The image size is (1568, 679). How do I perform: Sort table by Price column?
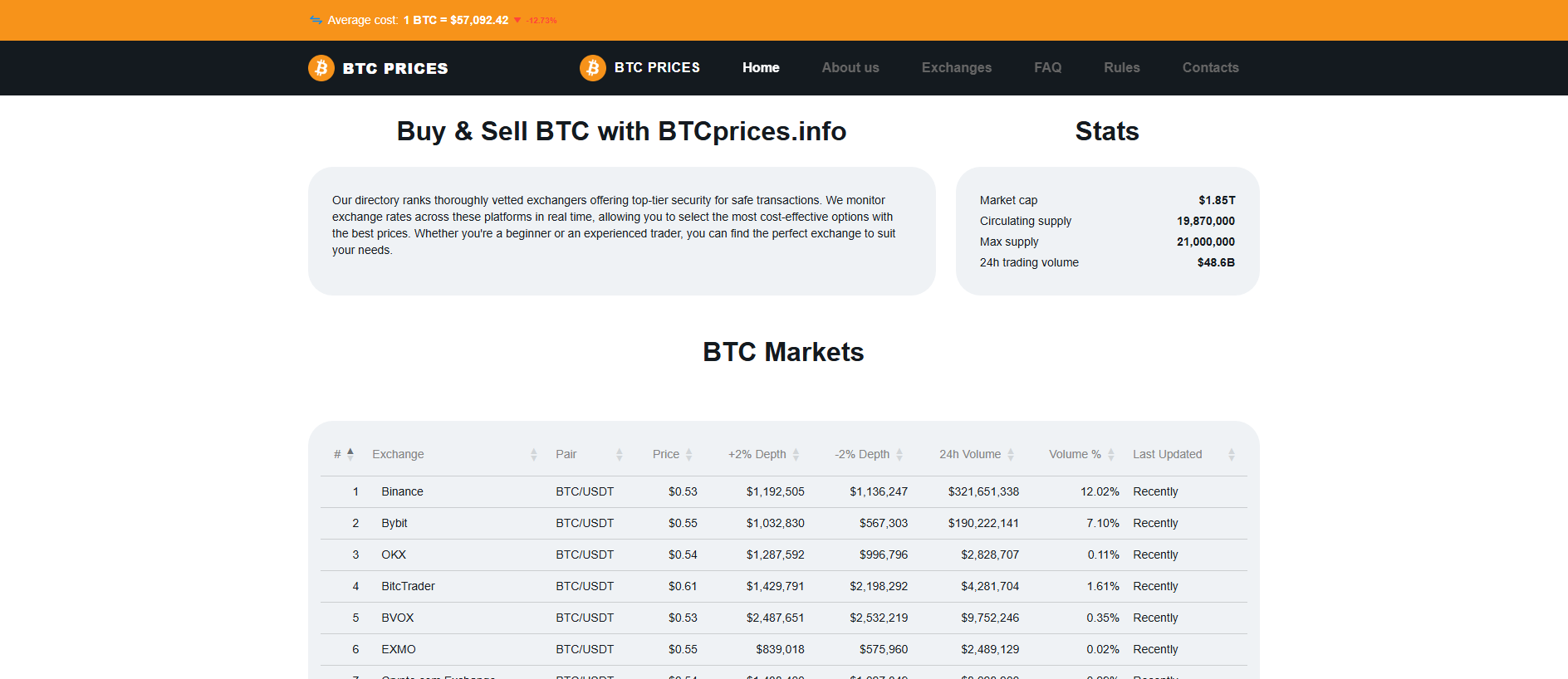tap(673, 454)
